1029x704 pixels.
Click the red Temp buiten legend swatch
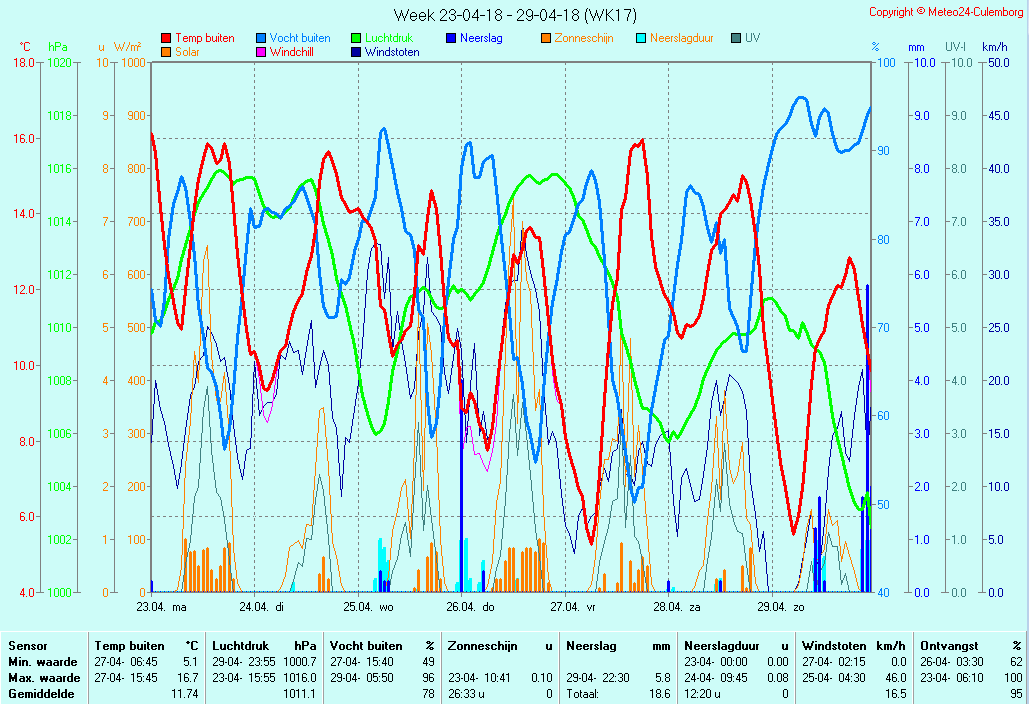pyautogui.click(x=166, y=38)
